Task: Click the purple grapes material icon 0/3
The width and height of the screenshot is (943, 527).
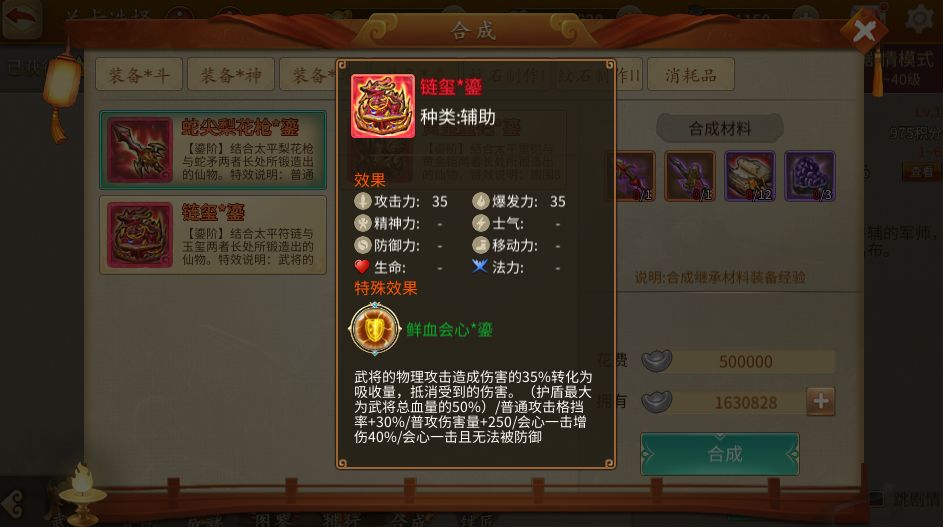Action: 810,176
